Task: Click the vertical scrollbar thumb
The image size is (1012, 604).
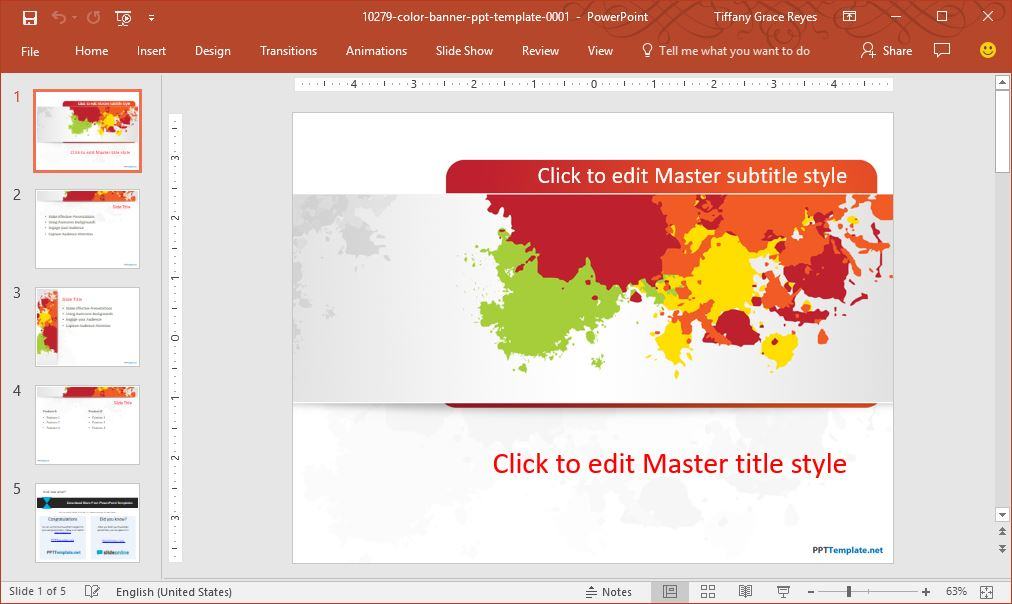Action: pos(1002,132)
